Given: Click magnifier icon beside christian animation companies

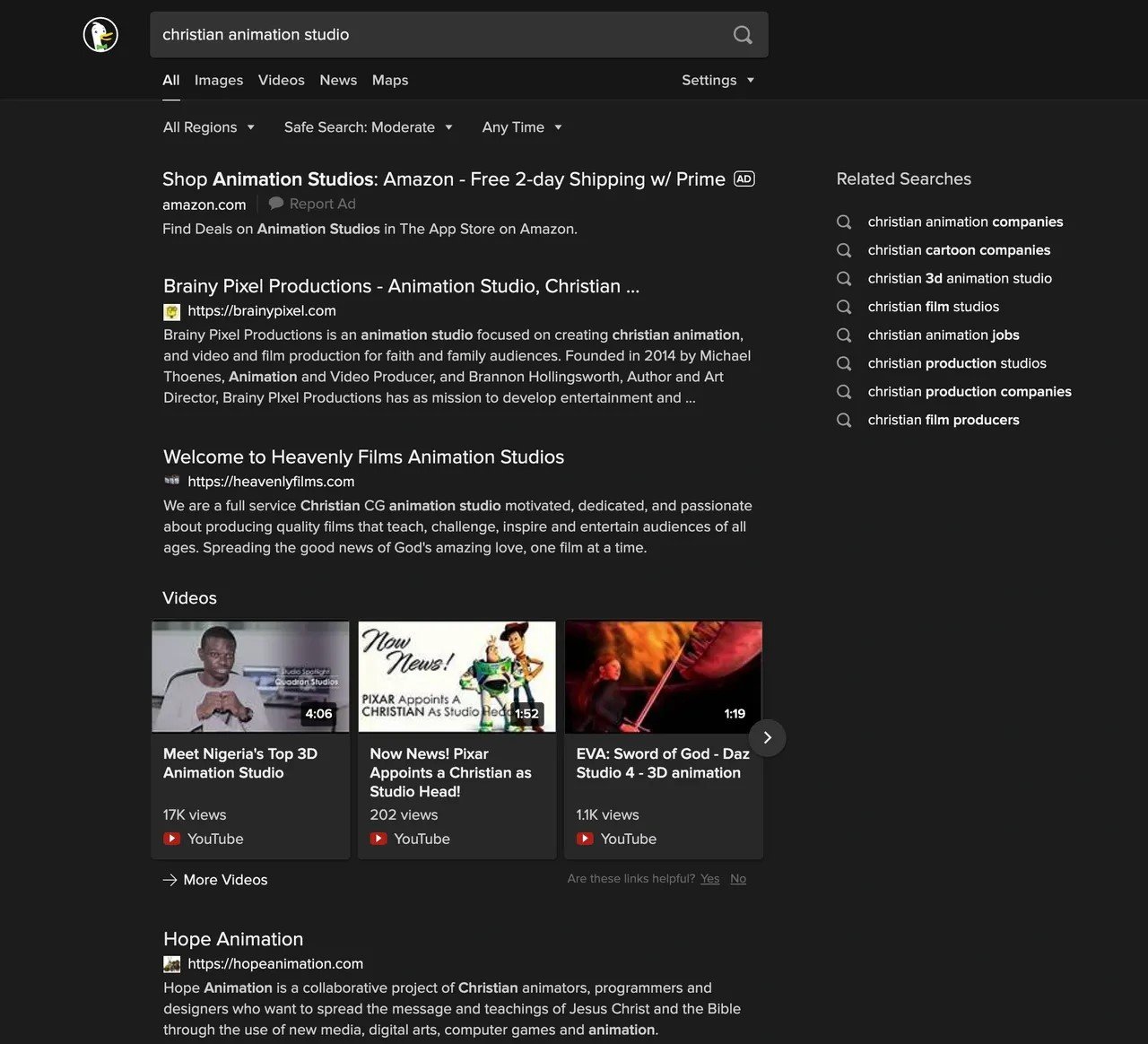Looking at the screenshot, I should [x=844, y=222].
